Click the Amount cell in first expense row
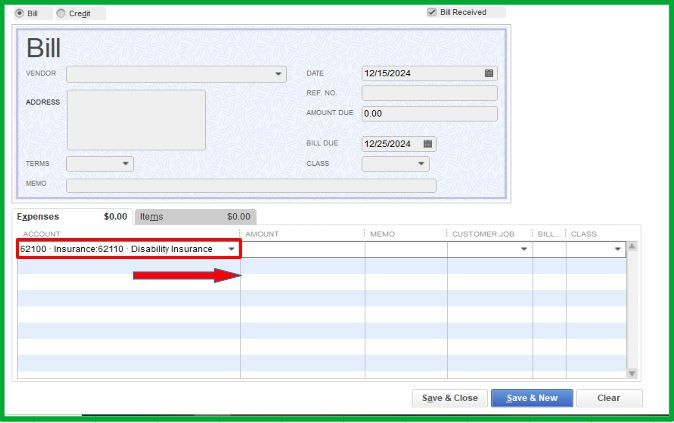The height and width of the screenshot is (423, 674). 303,249
